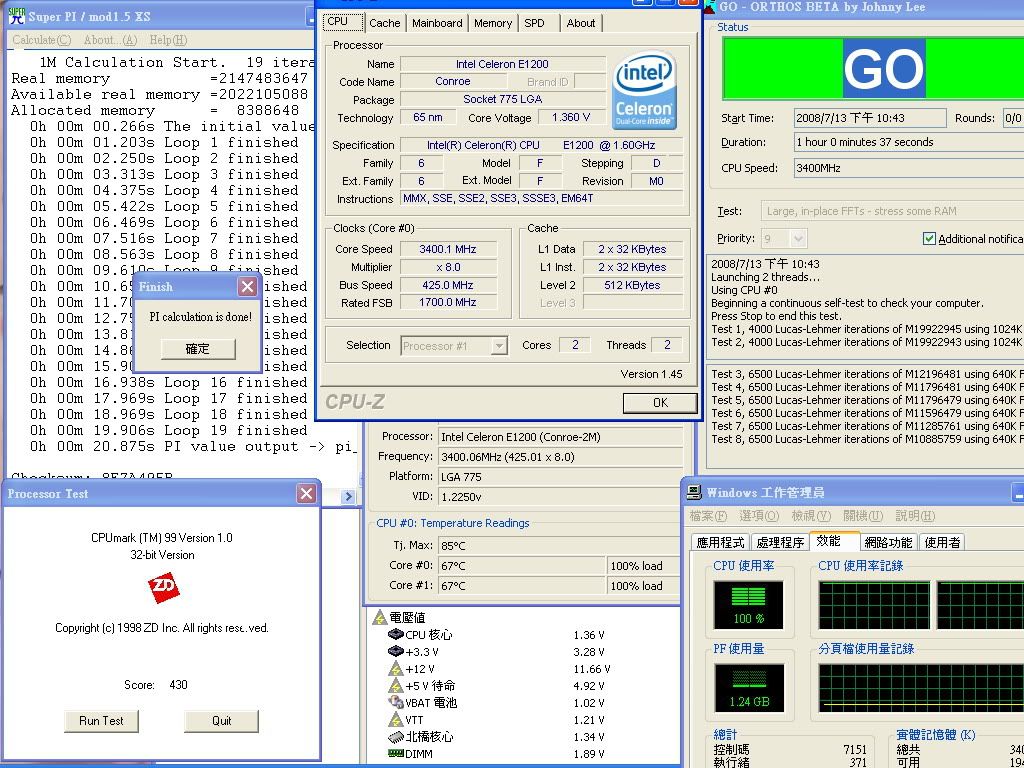1024x768 pixels.
Task: Switch to 應用程式 tab in Task Manager
Action: (720, 542)
